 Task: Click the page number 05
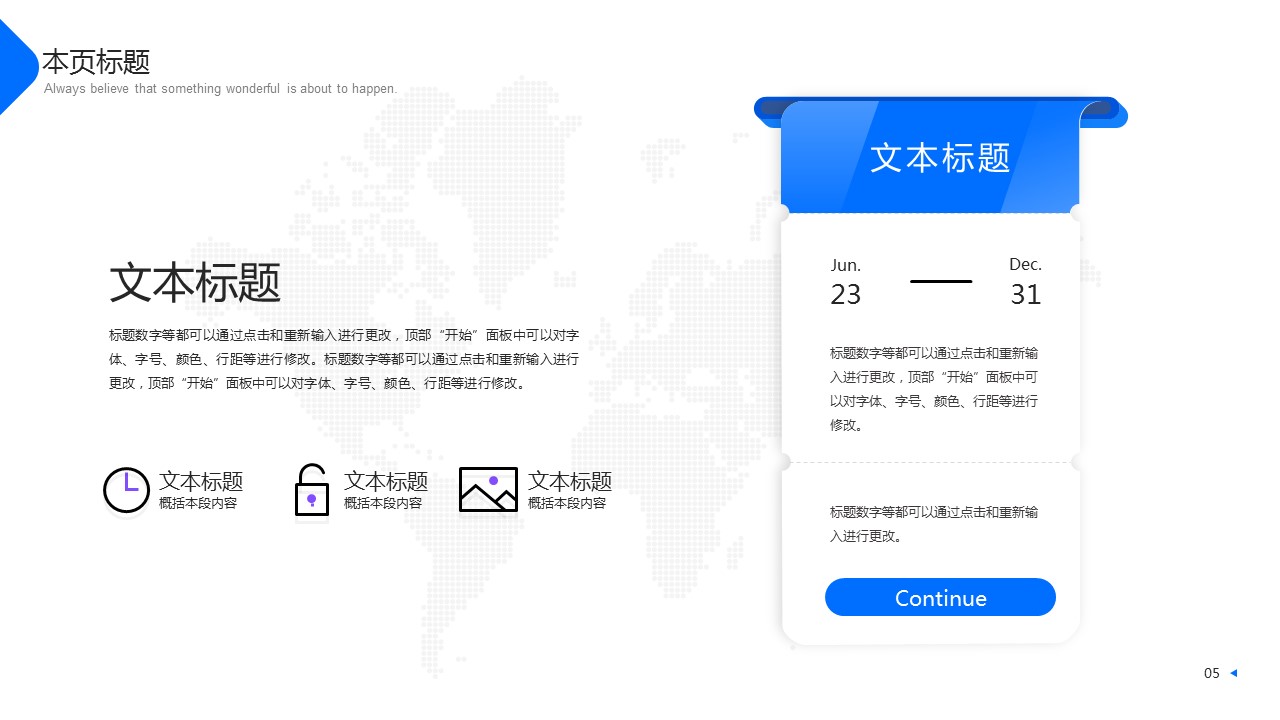pyautogui.click(x=1211, y=673)
